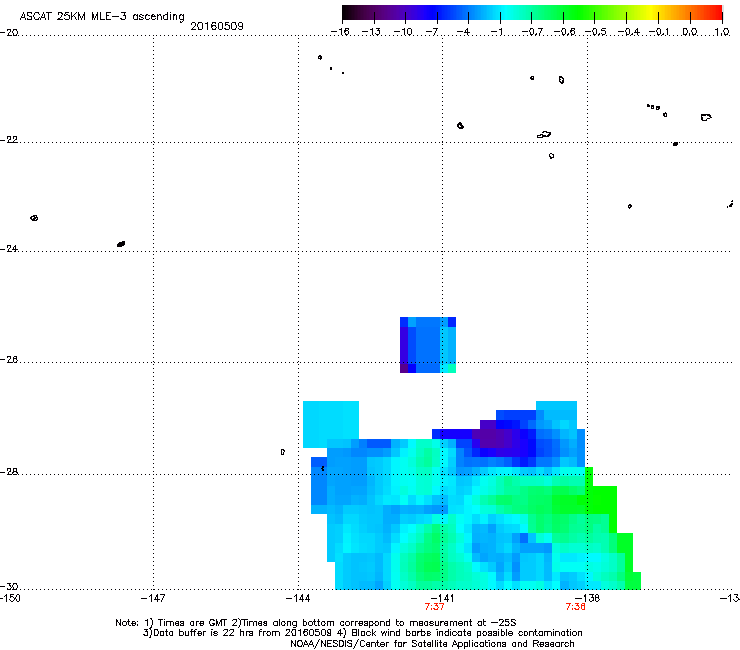
Task: Click the red end of the color scale
Action: [x=717, y=12]
